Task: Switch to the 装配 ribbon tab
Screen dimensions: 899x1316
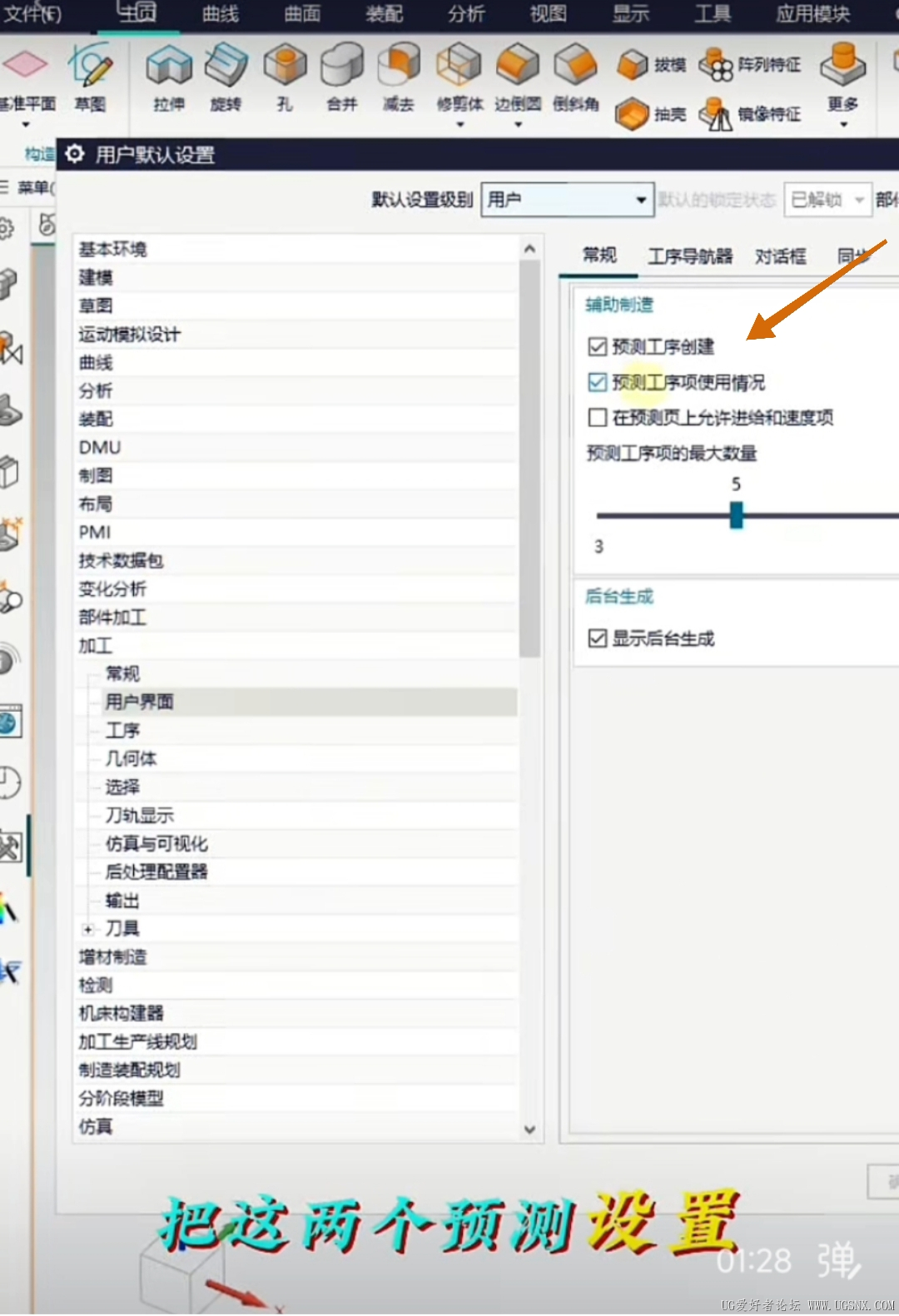Action: pyautogui.click(x=384, y=14)
